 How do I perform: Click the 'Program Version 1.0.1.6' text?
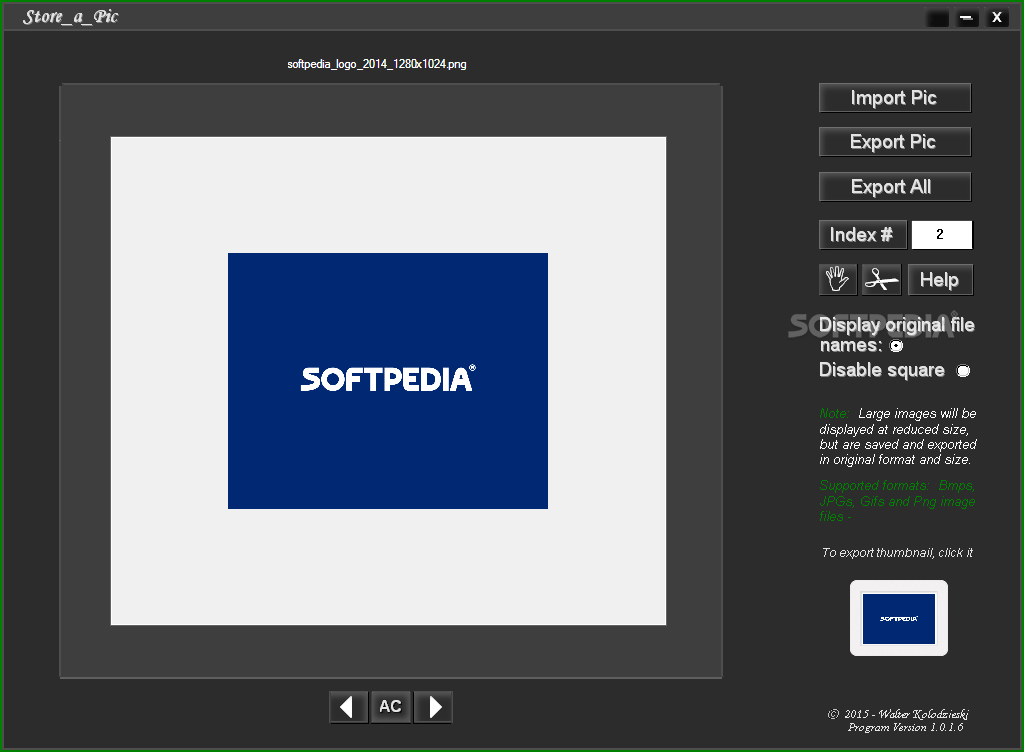click(x=905, y=727)
